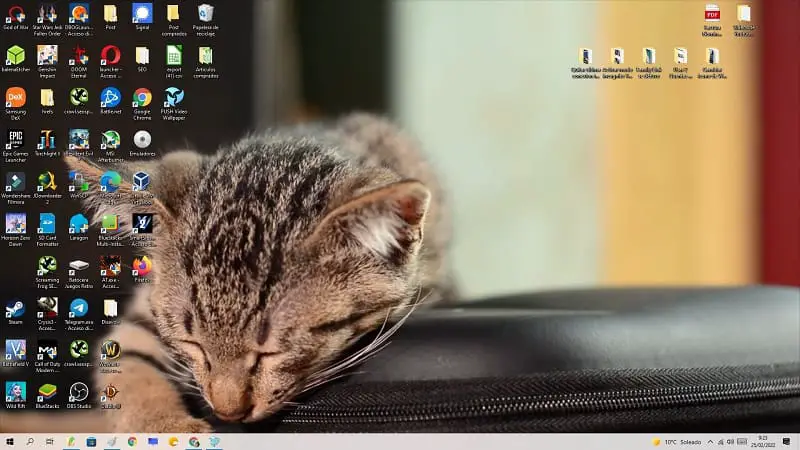This screenshot has height=450, width=800.
Task: Open BlueStacks Multi-Instance shortcut
Action: pos(111,231)
